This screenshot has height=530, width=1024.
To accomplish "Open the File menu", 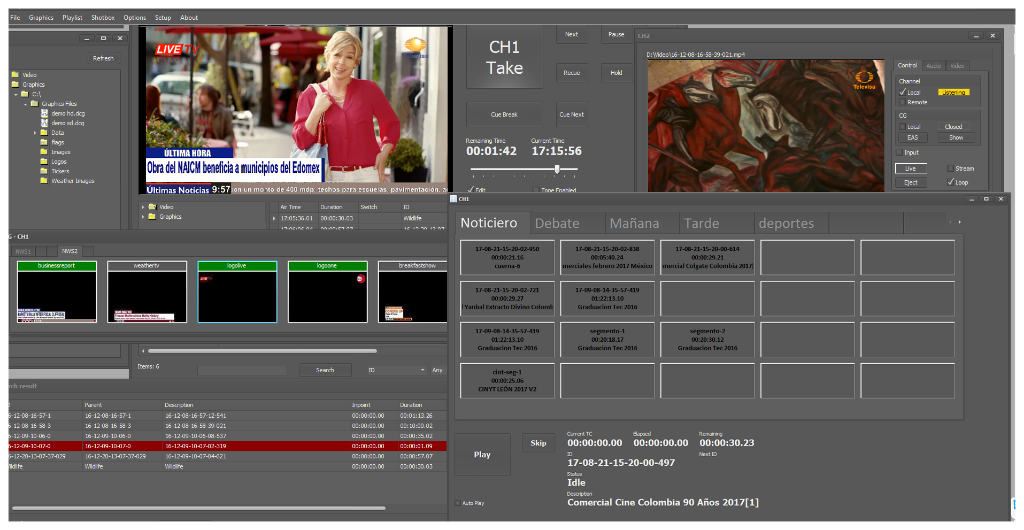I will tap(15, 18).
